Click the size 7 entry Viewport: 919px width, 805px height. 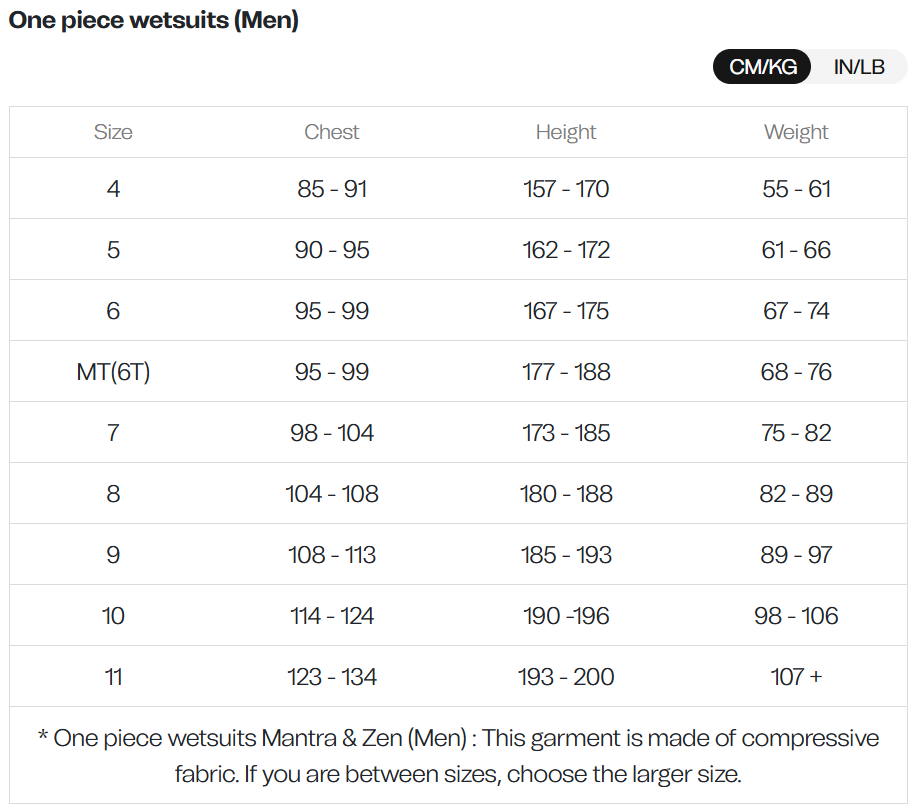[113, 432]
